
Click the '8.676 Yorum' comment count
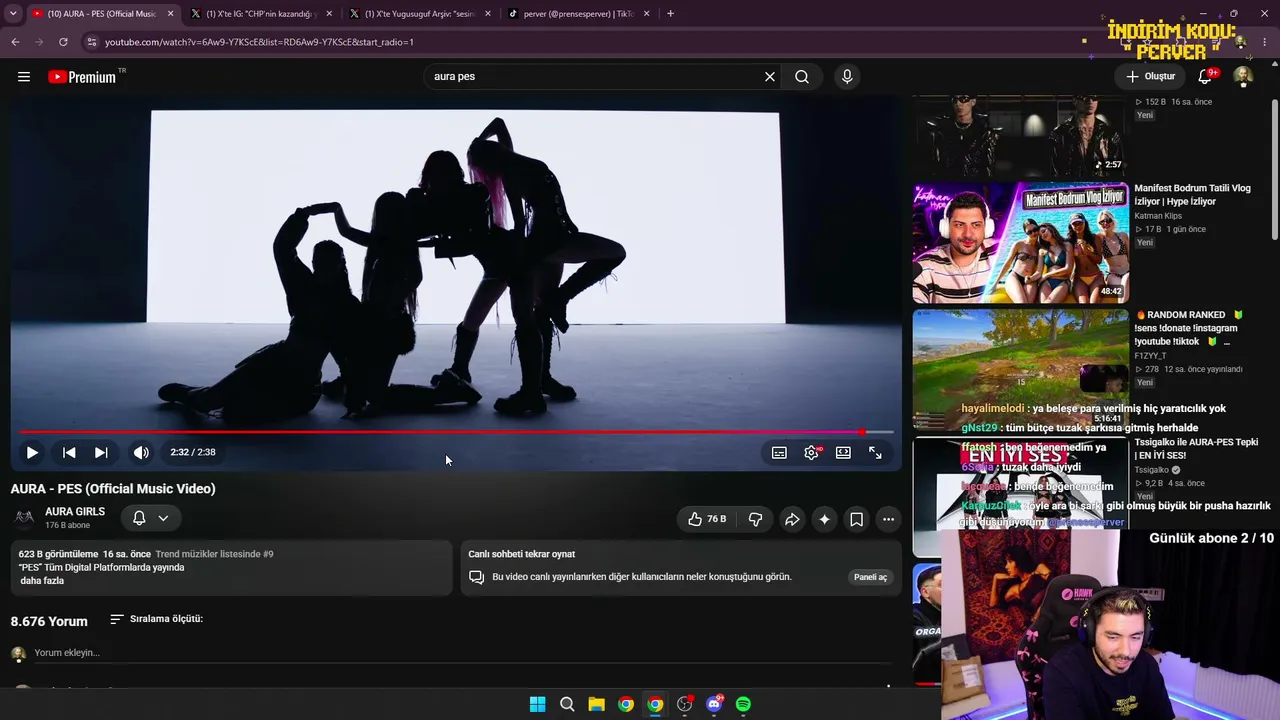click(x=49, y=621)
